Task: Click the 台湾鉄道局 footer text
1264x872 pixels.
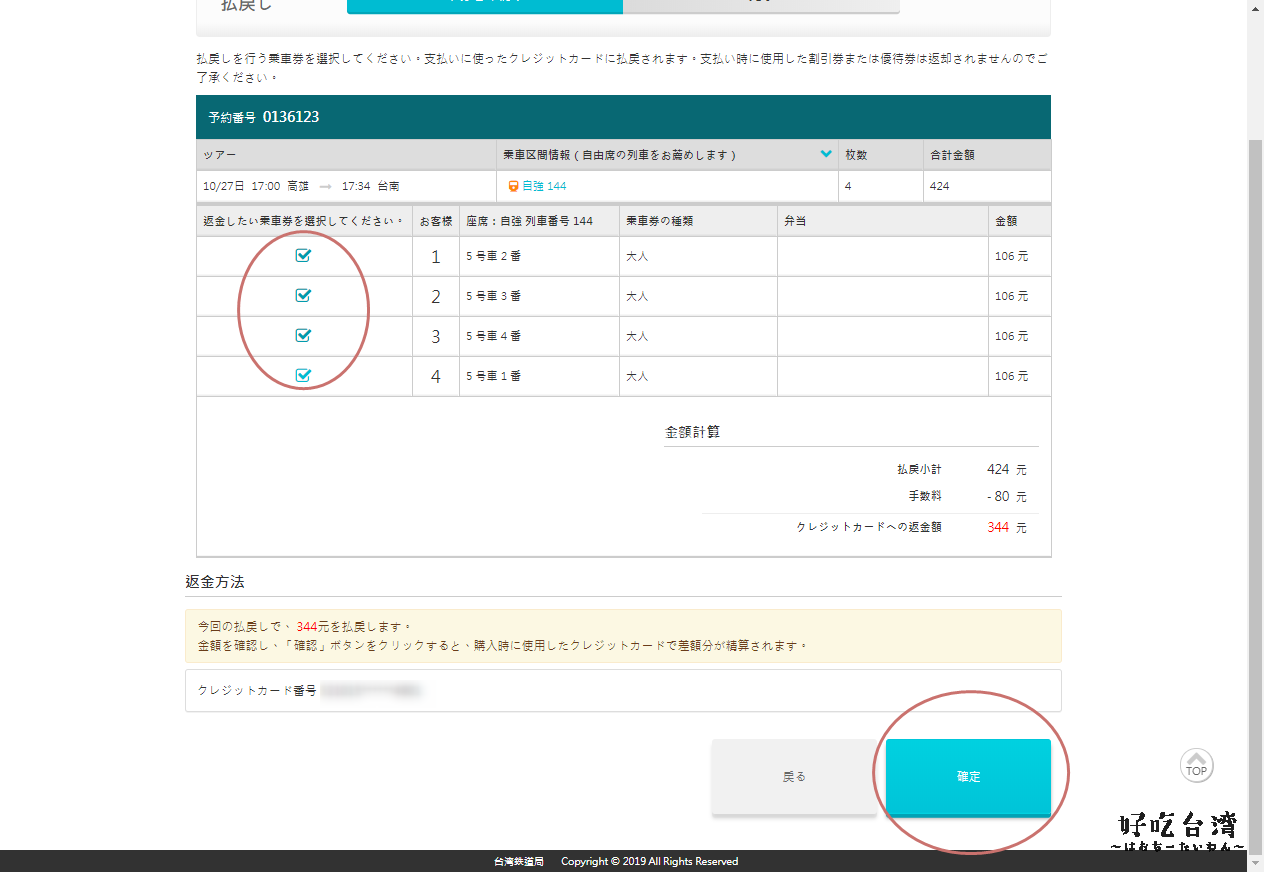Action: (x=518, y=861)
